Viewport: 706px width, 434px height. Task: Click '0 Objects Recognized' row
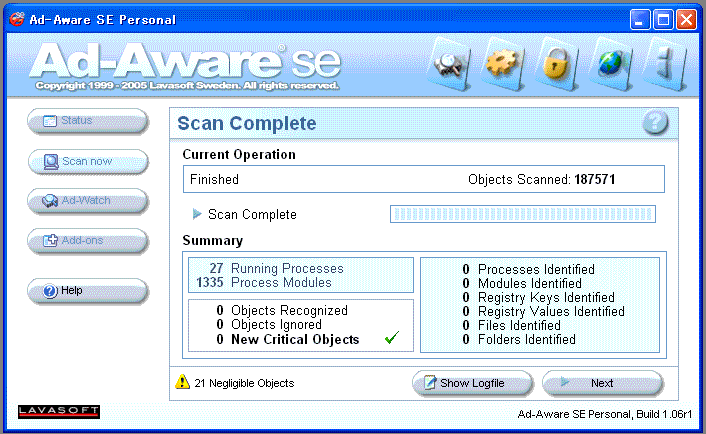click(x=282, y=310)
